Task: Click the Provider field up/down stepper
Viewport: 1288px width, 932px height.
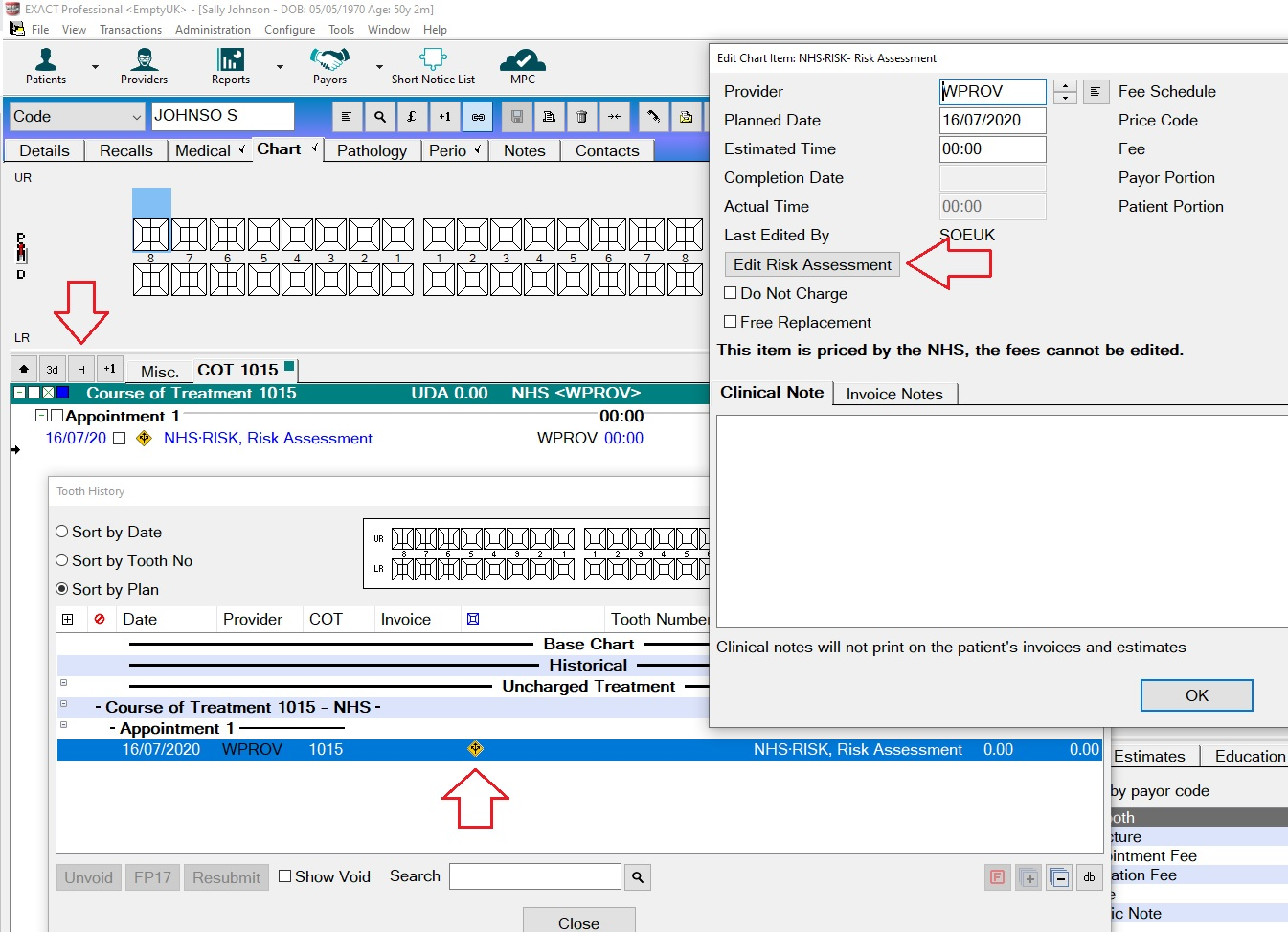Action: (1065, 92)
